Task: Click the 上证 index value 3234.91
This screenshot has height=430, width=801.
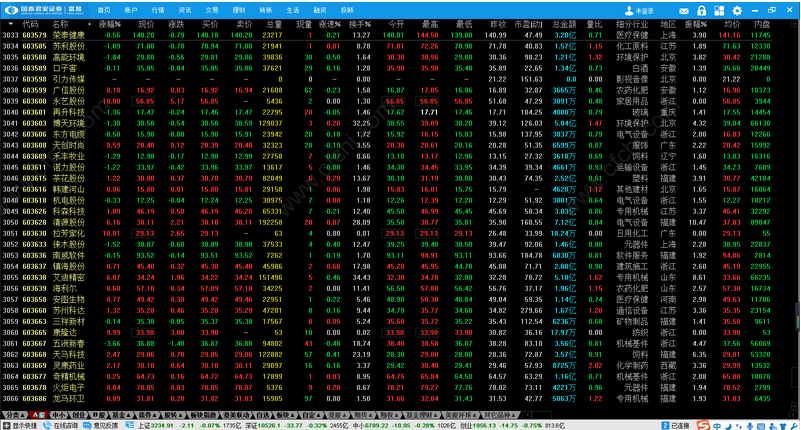Action: click(x=162, y=425)
